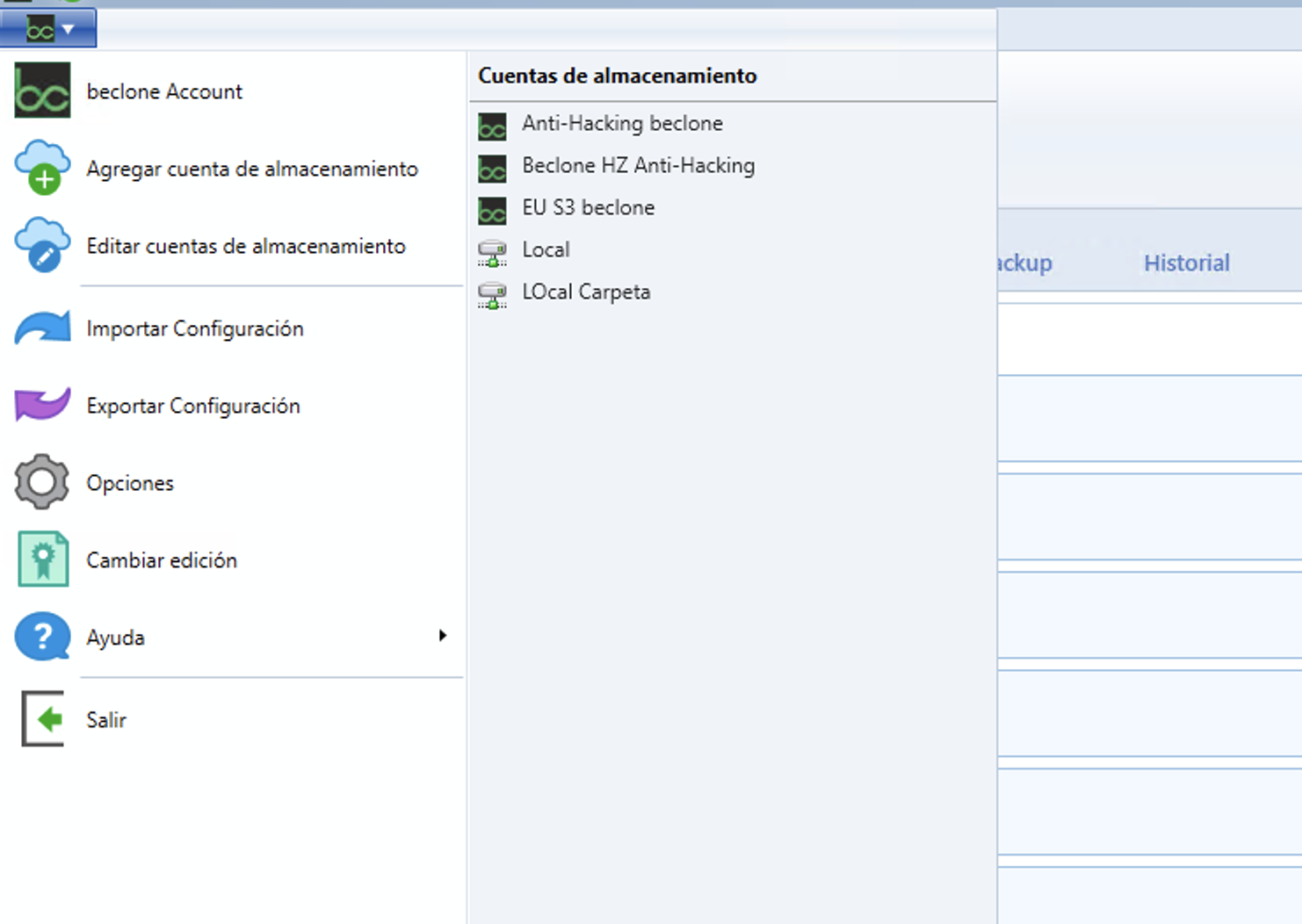This screenshot has height=924, width=1302.
Task: Click the beclone Account logo icon
Action: [42, 90]
